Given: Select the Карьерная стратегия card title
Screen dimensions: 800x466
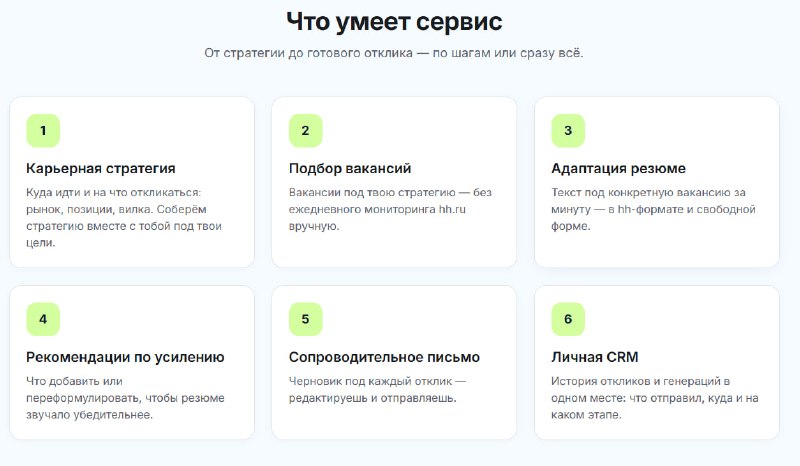Looking at the screenshot, I should pyautogui.click(x=101, y=168).
